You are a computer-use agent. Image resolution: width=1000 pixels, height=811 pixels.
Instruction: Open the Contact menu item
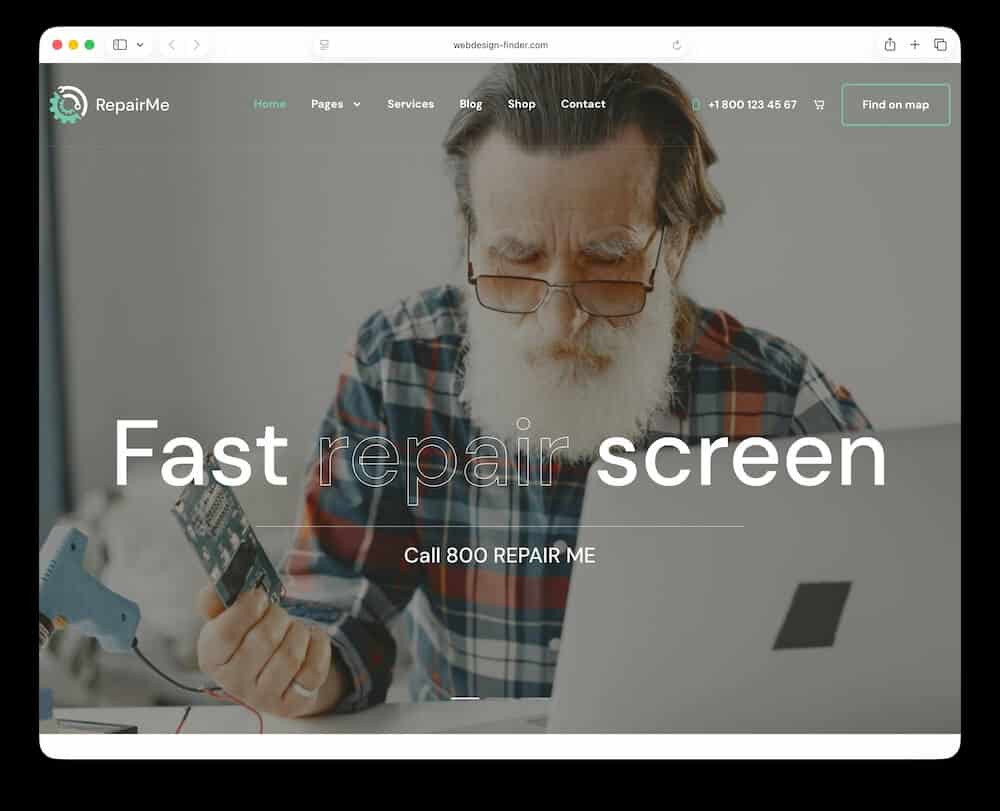tap(583, 104)
